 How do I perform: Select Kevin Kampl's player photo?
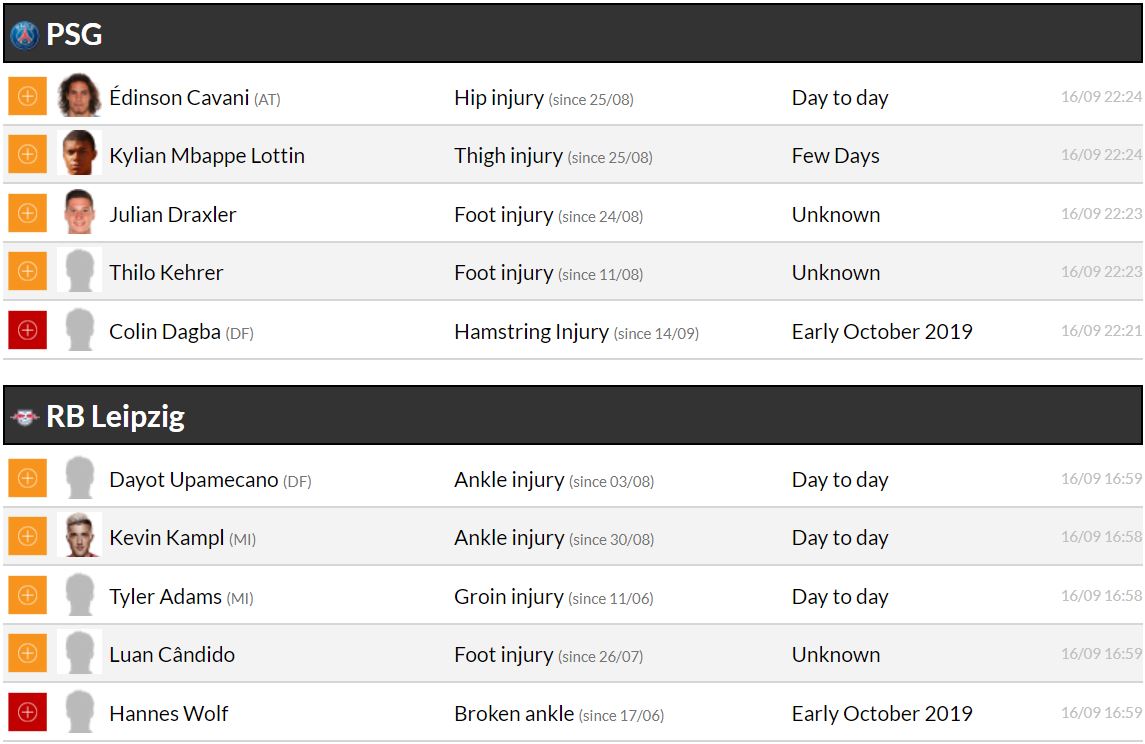point(79,536)
